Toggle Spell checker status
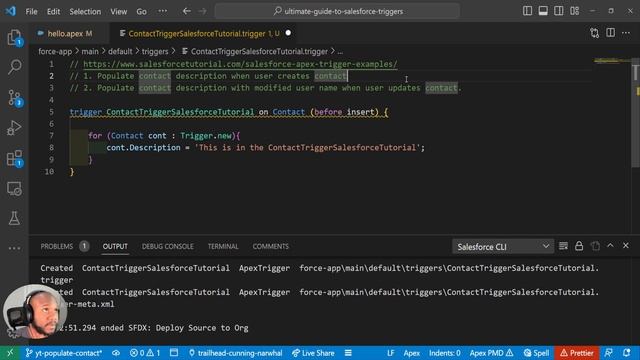640x360 pixels. (x=536, y=353)
